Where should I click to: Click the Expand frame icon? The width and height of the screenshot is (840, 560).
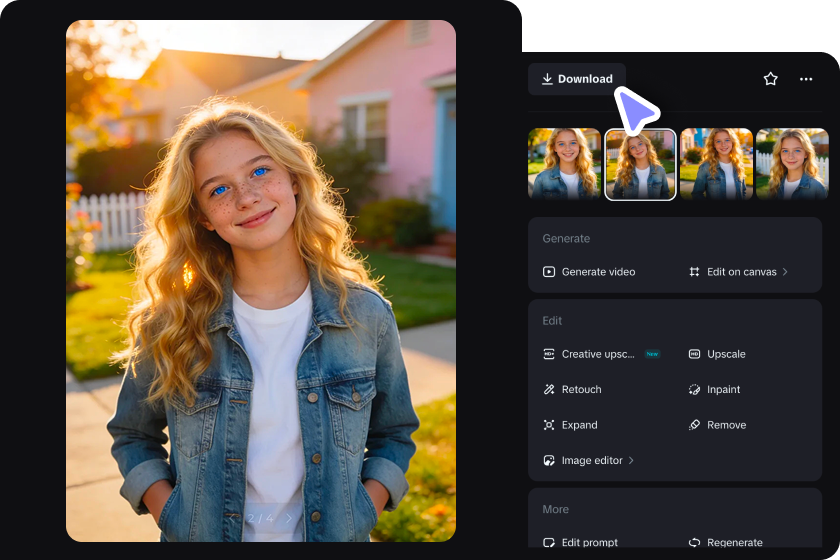(x=549, y=425)
